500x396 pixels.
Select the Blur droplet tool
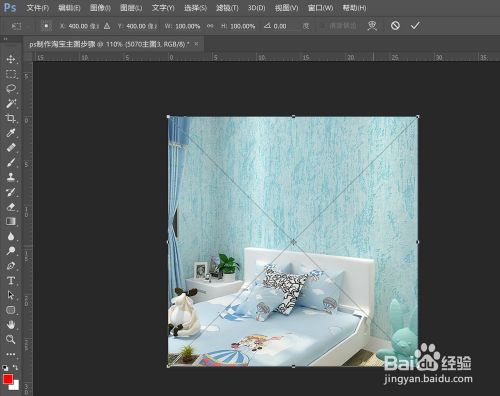point(11,236)
